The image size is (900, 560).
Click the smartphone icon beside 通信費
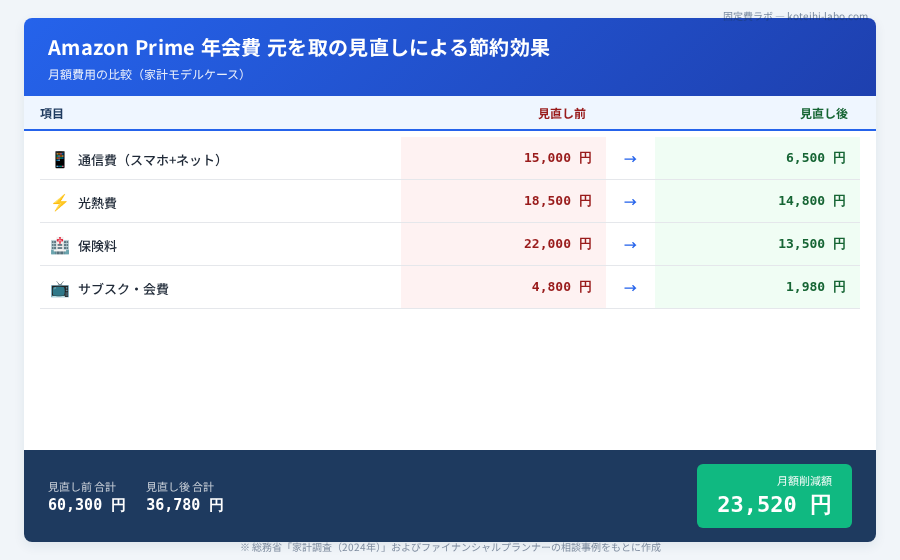coord(60,159)
